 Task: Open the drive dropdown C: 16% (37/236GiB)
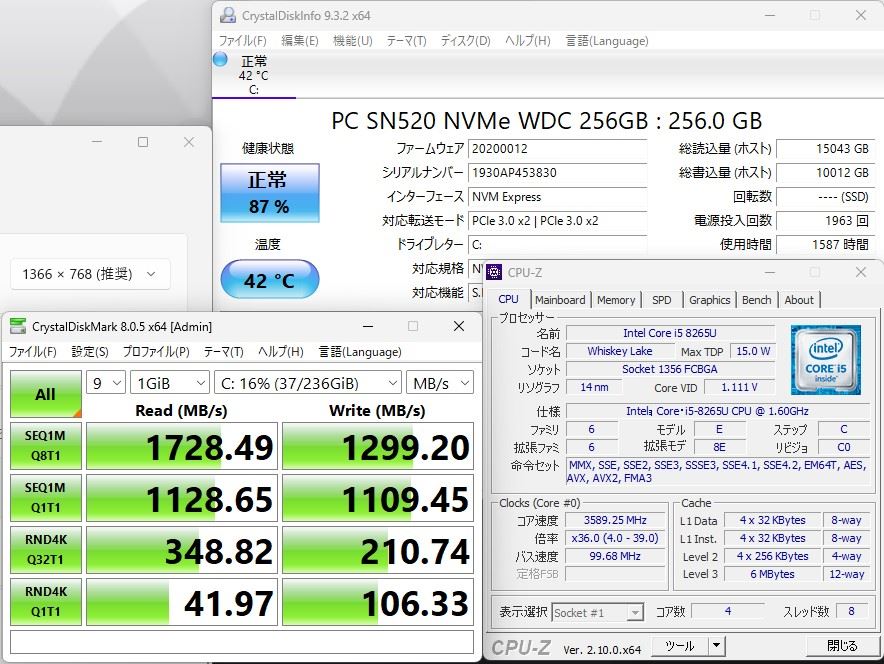coord(308,384)
